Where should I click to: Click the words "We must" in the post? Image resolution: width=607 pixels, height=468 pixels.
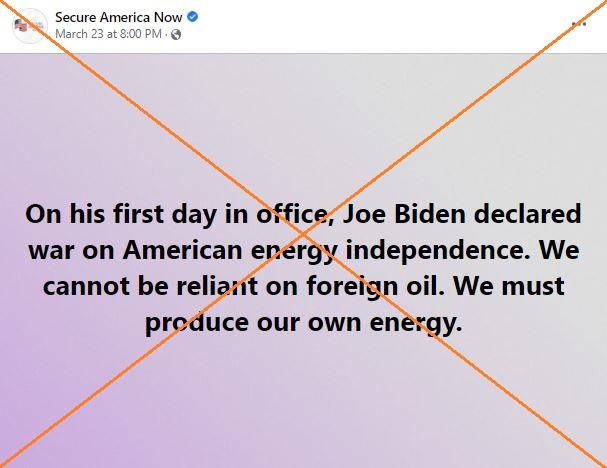(x=509, y=286)
